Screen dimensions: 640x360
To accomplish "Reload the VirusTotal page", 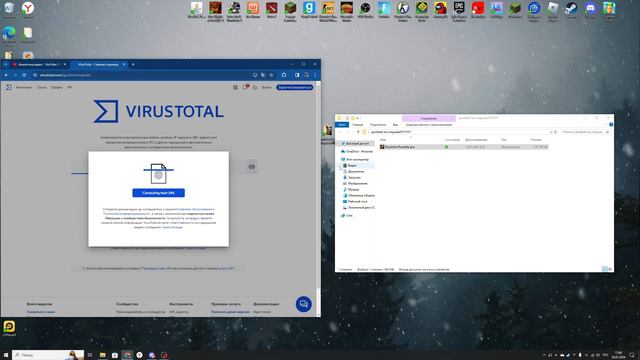I will click(24, 75).
